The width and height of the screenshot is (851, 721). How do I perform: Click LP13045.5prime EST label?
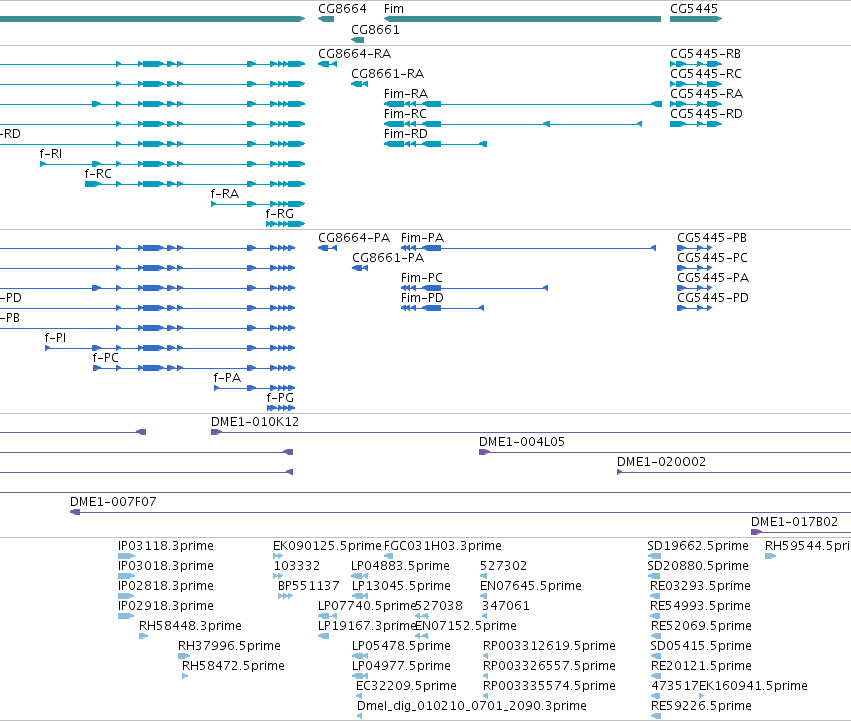pos(401,586)
